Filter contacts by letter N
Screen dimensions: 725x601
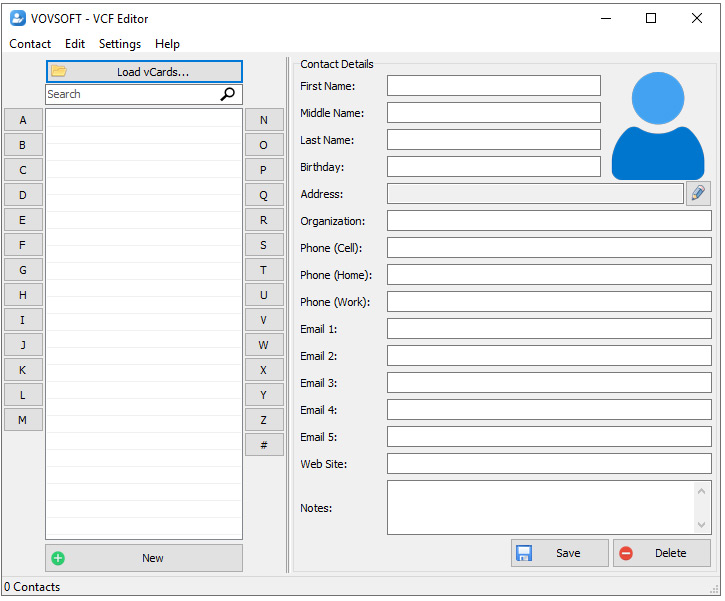(264, 120)
